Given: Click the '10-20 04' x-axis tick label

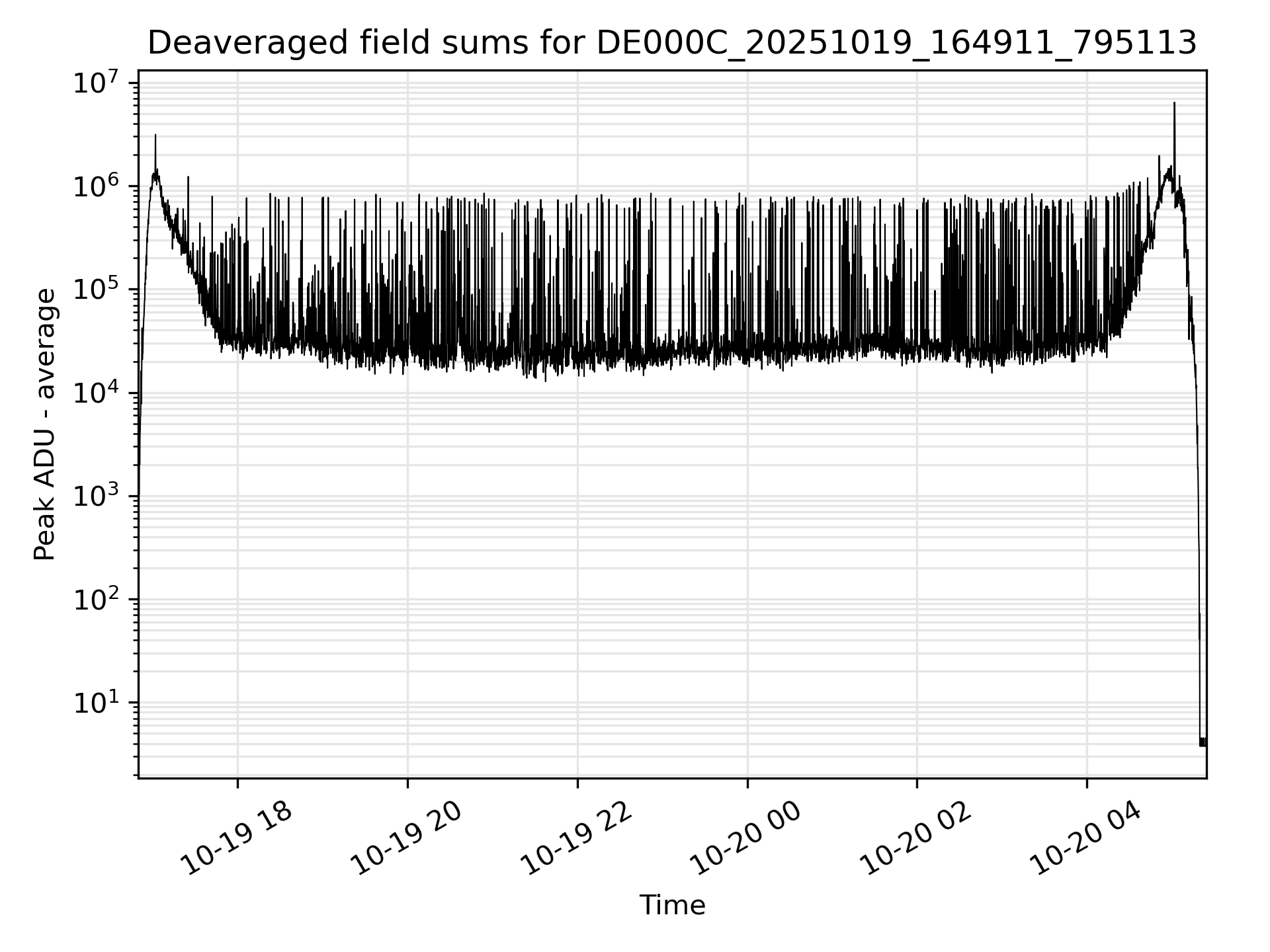Looking at the screenshot, I should point(1085,839).
